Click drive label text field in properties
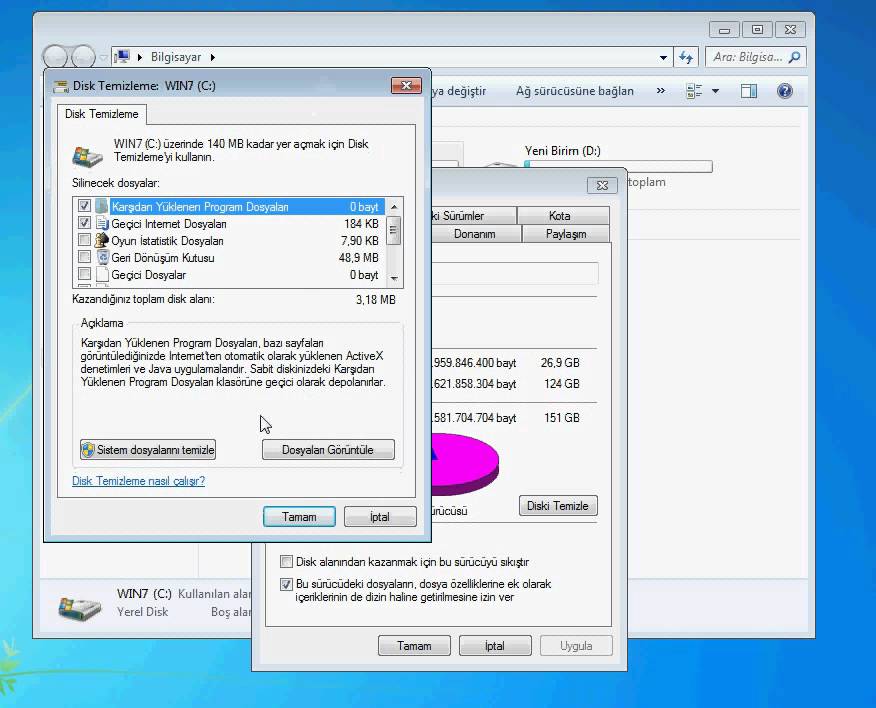 click(x=515, y=274)
